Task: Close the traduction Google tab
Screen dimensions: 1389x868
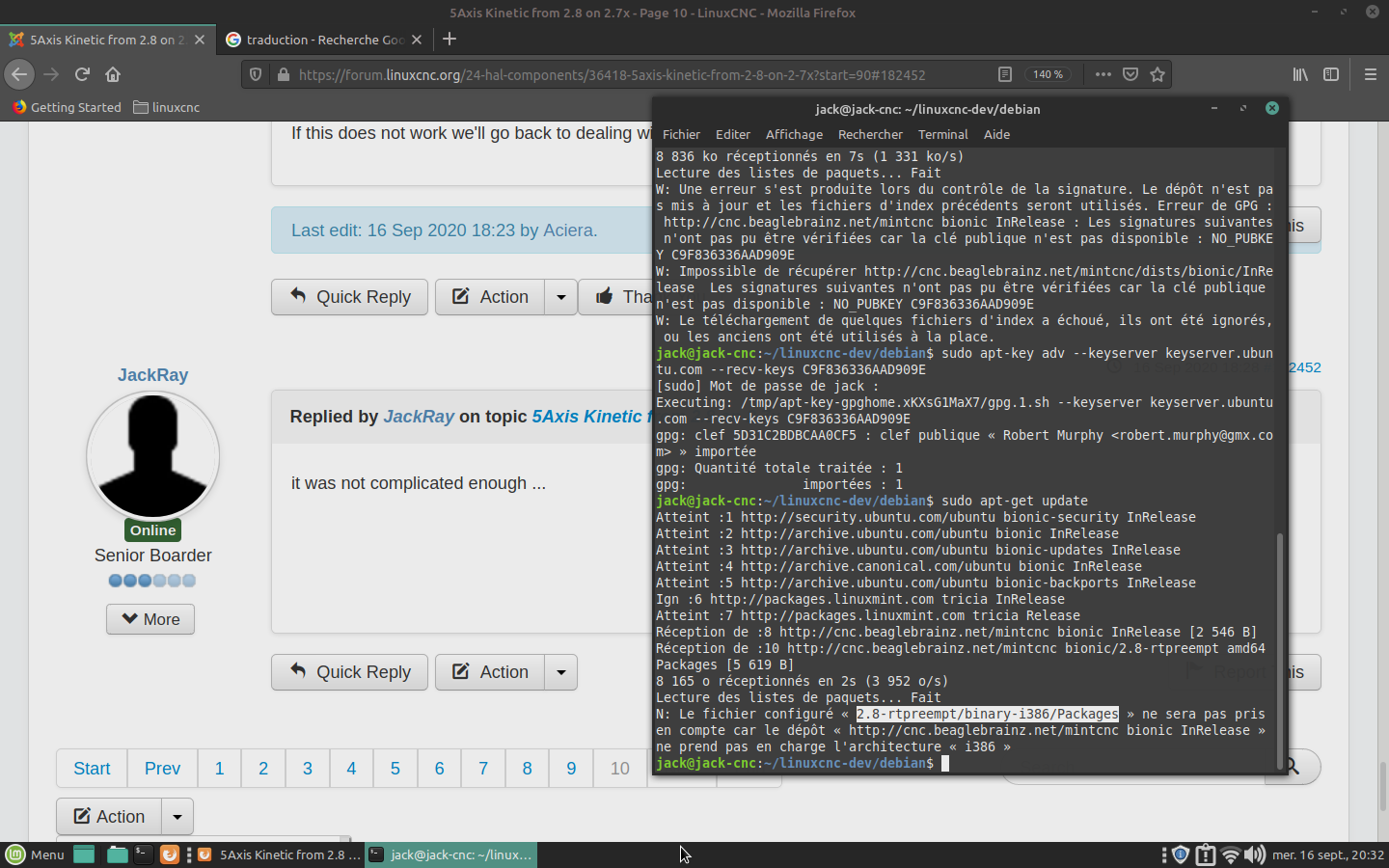Action: (x=417, y=40)
